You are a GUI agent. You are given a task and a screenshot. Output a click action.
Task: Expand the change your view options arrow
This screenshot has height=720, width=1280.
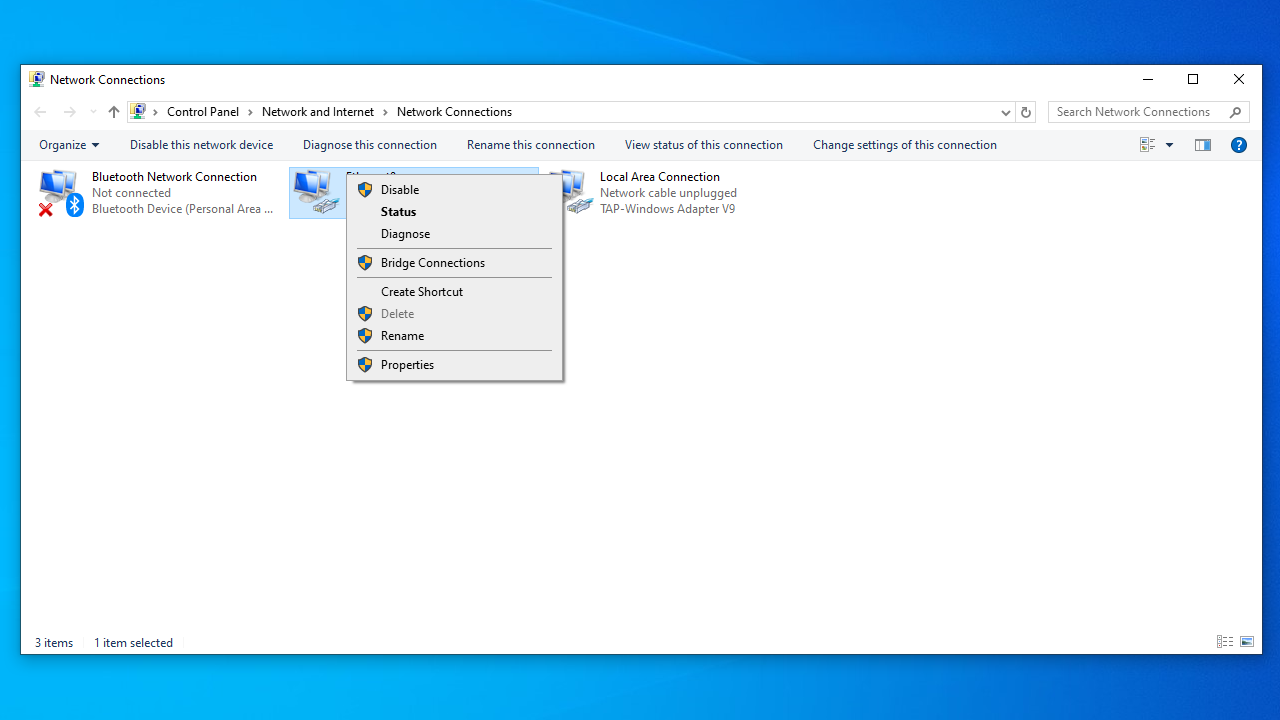[x=1169, y=145]
